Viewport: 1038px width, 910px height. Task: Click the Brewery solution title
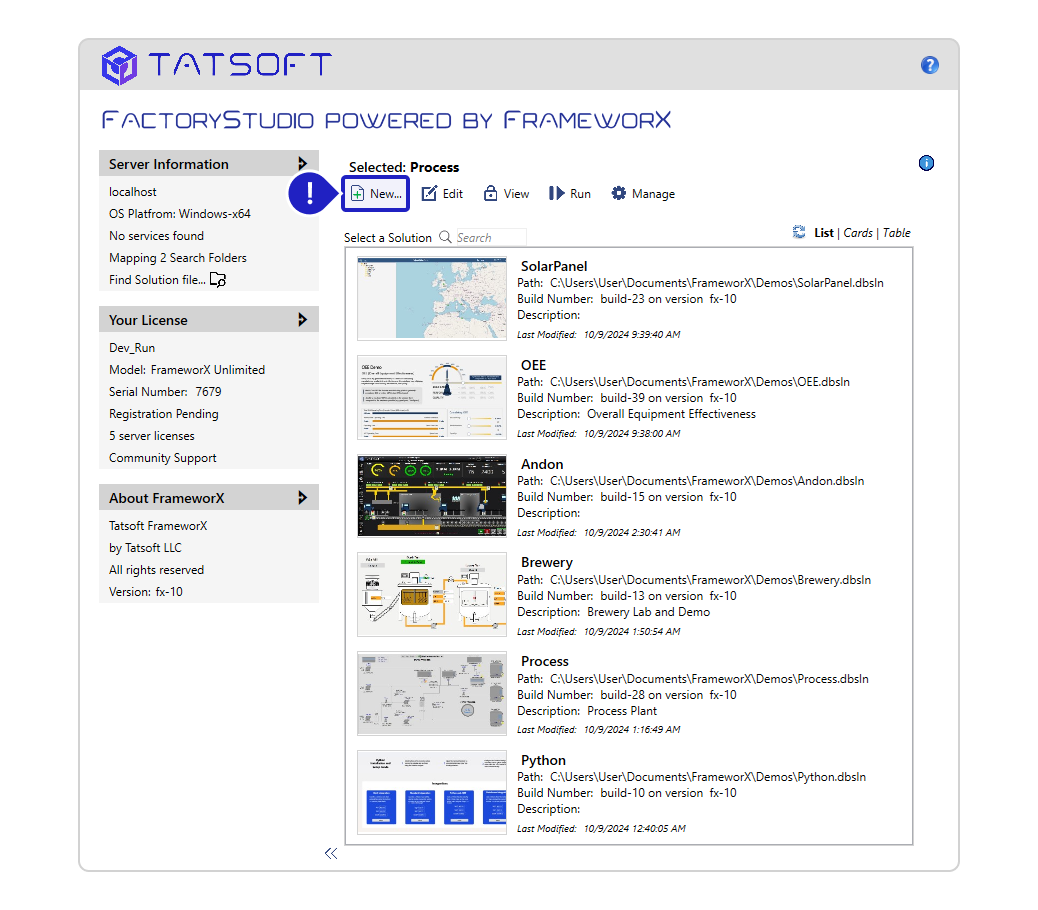click(547, 563)
